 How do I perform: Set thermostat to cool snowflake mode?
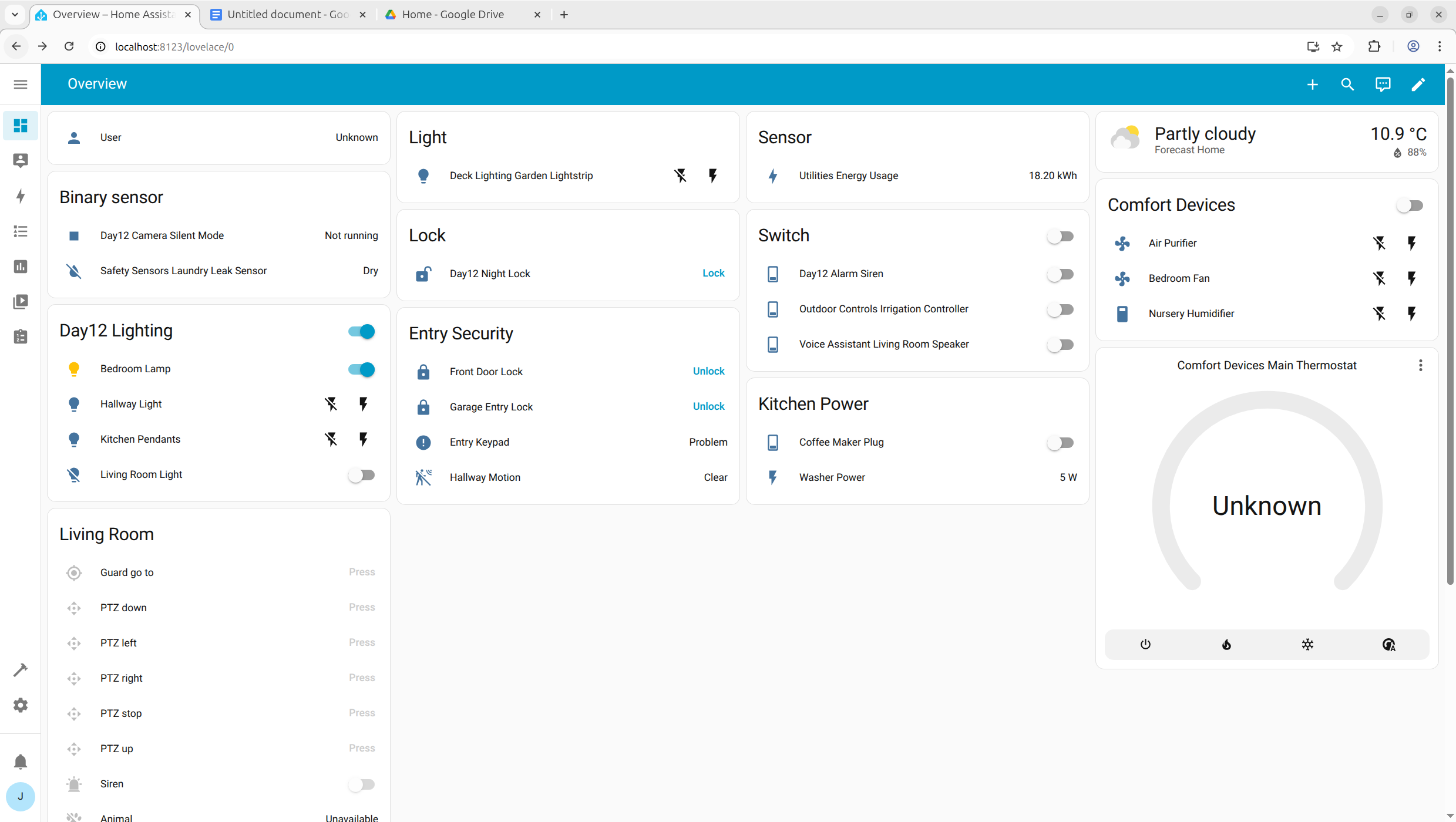pos(1307,645)
